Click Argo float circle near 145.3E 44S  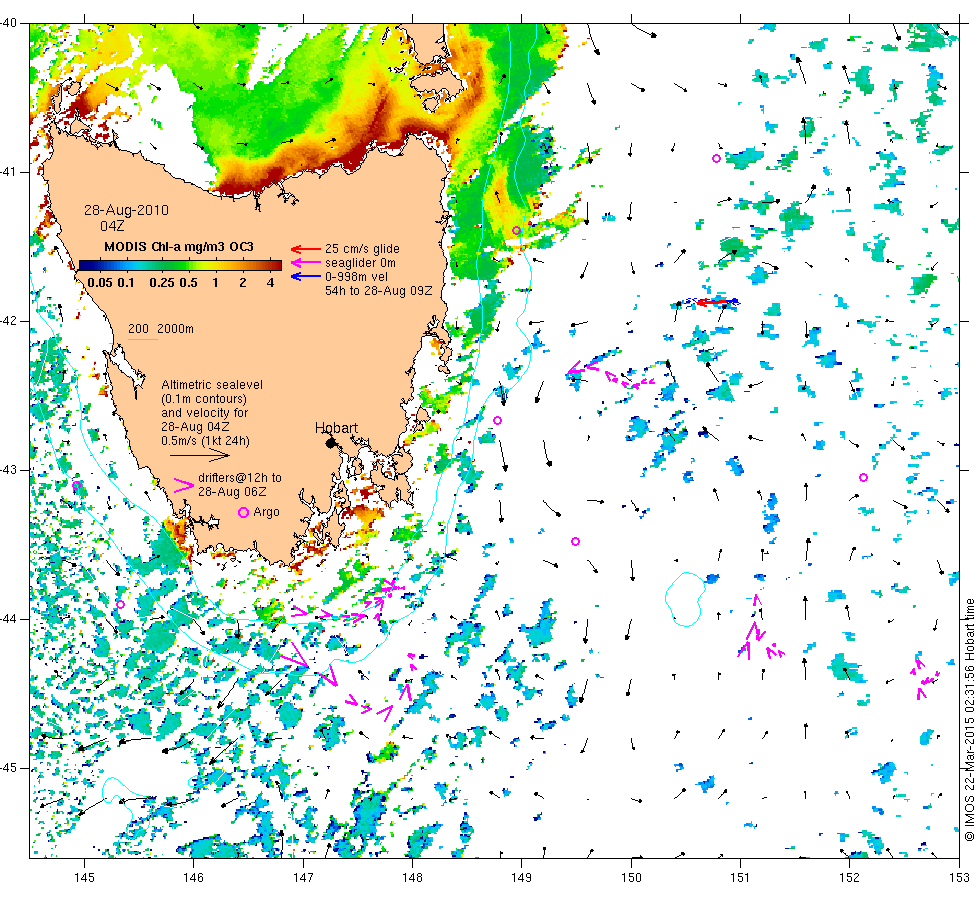[121, 604]
